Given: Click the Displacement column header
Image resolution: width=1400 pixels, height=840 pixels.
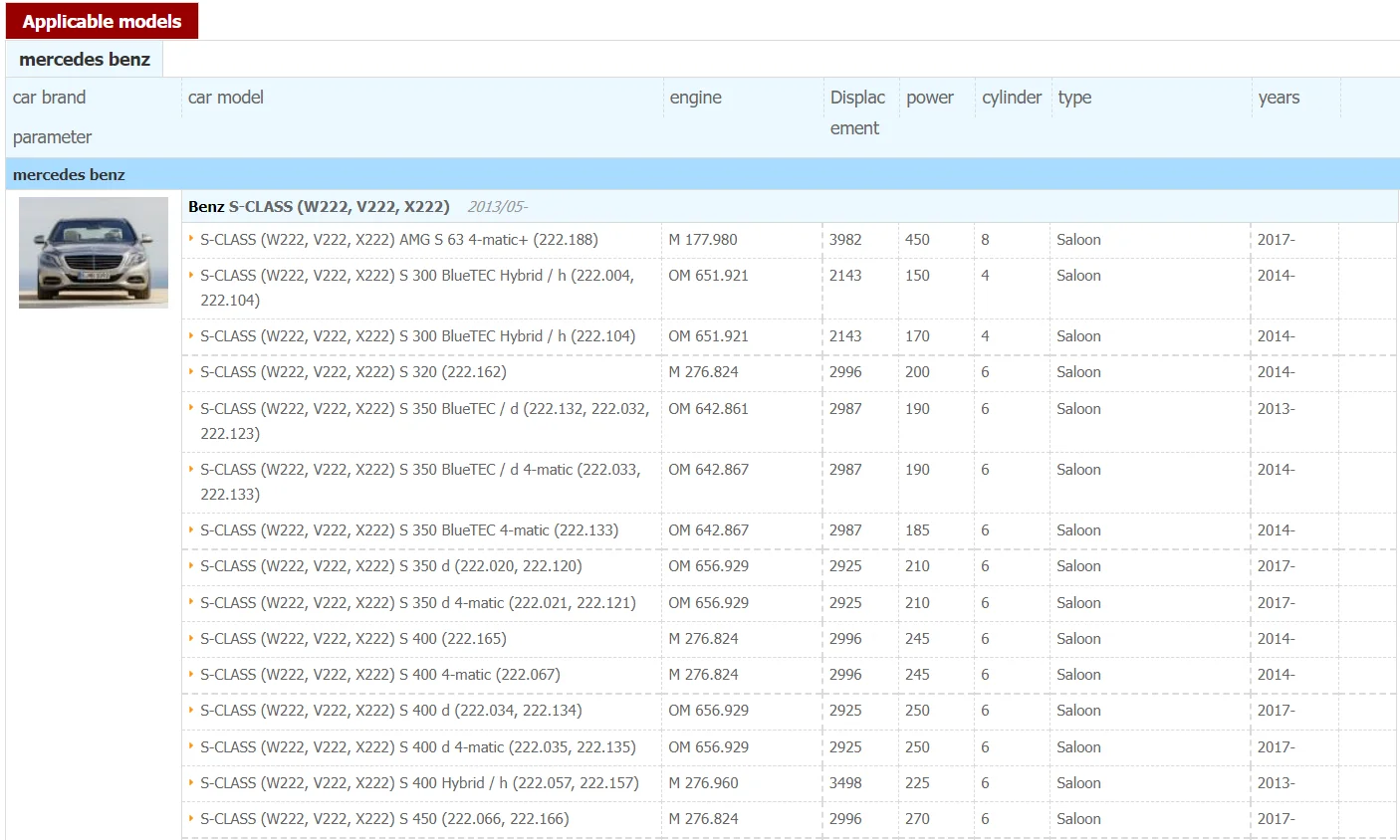Looking at the screenshot, I should [857, 112].
